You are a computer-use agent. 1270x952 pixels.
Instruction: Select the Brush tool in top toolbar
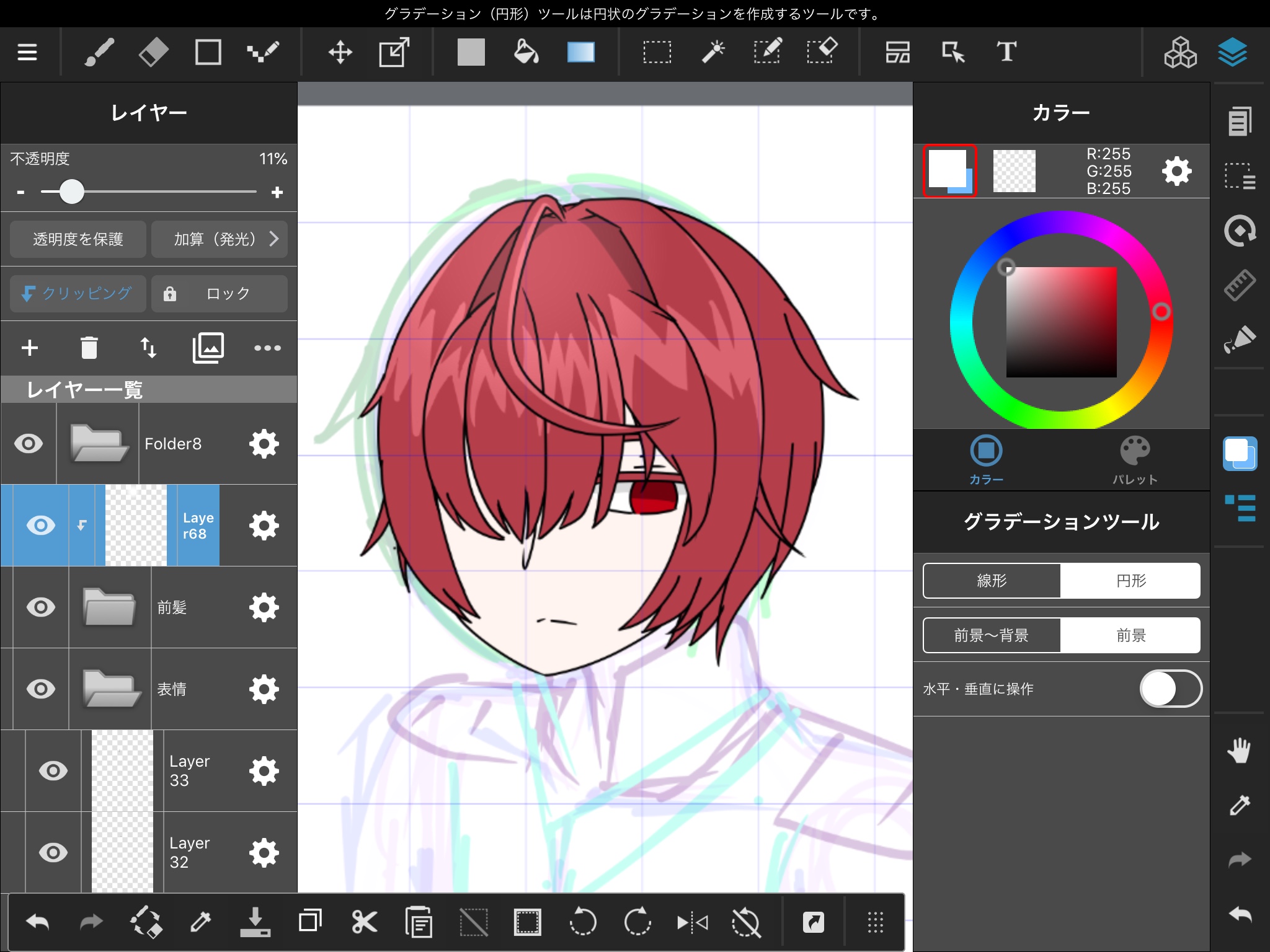[x=99, y=52]
